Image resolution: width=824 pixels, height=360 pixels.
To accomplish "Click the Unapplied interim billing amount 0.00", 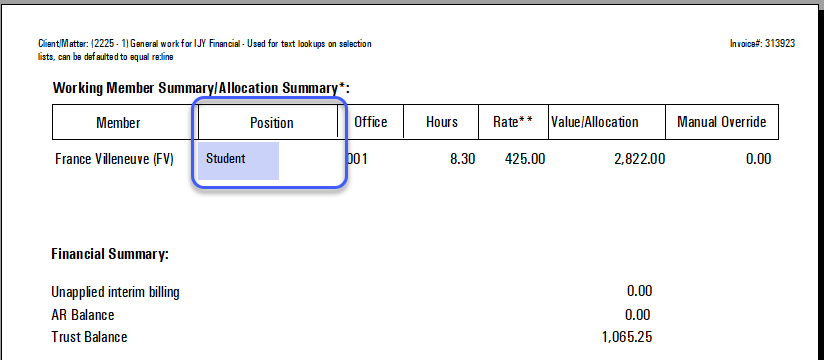I will pos(640,291).
